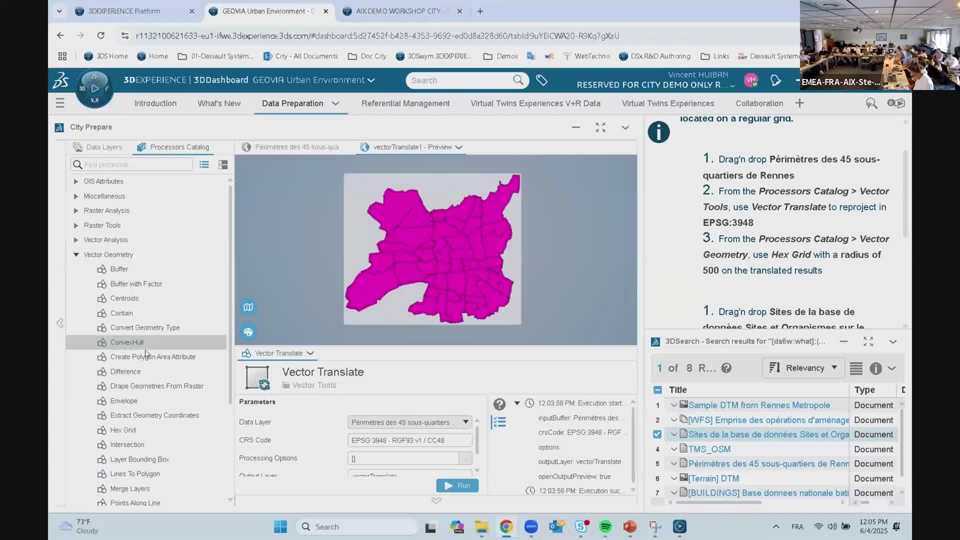Select the Hex Grid processor
Viewport: 960px width, 540px height.
(123, 430)
